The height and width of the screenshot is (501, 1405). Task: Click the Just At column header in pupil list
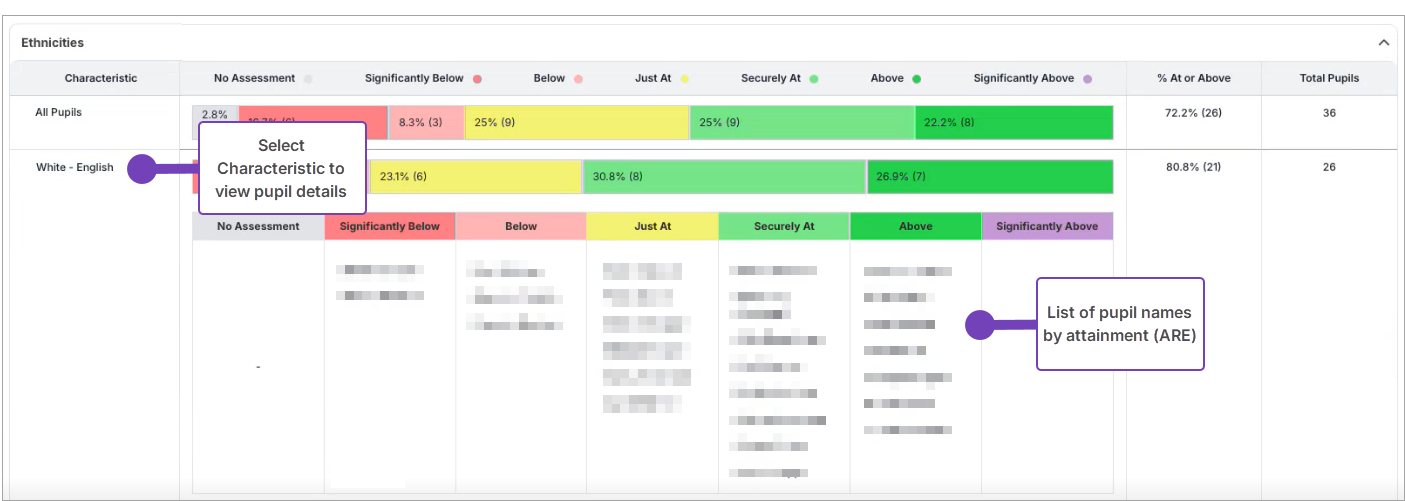pos(652,227)
